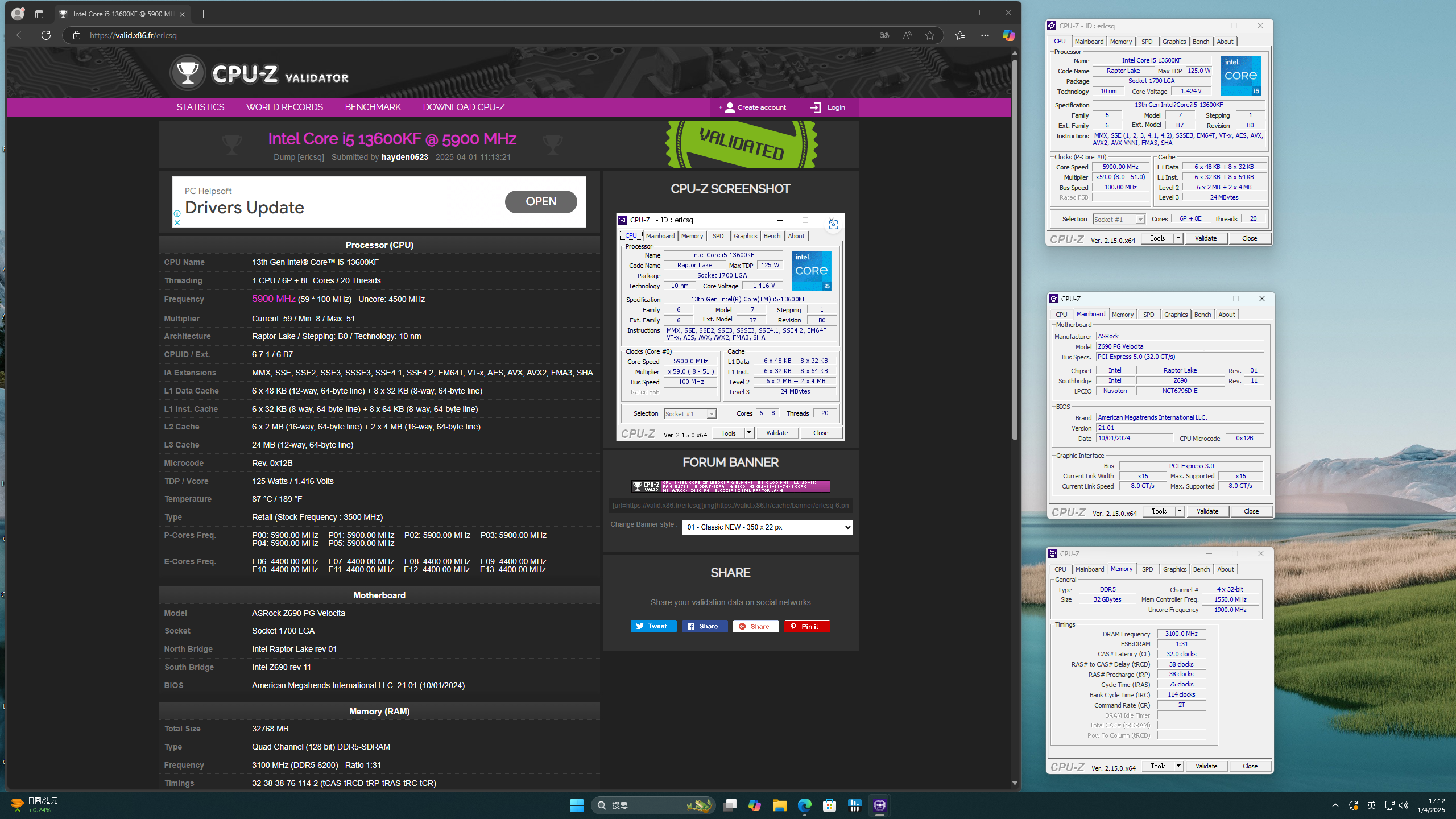The width and height of the screenshot is (1456, 819).
Task: Open Tools dropdown arrow in CPU-Z Mainboard window
Action: point(1180,511)
